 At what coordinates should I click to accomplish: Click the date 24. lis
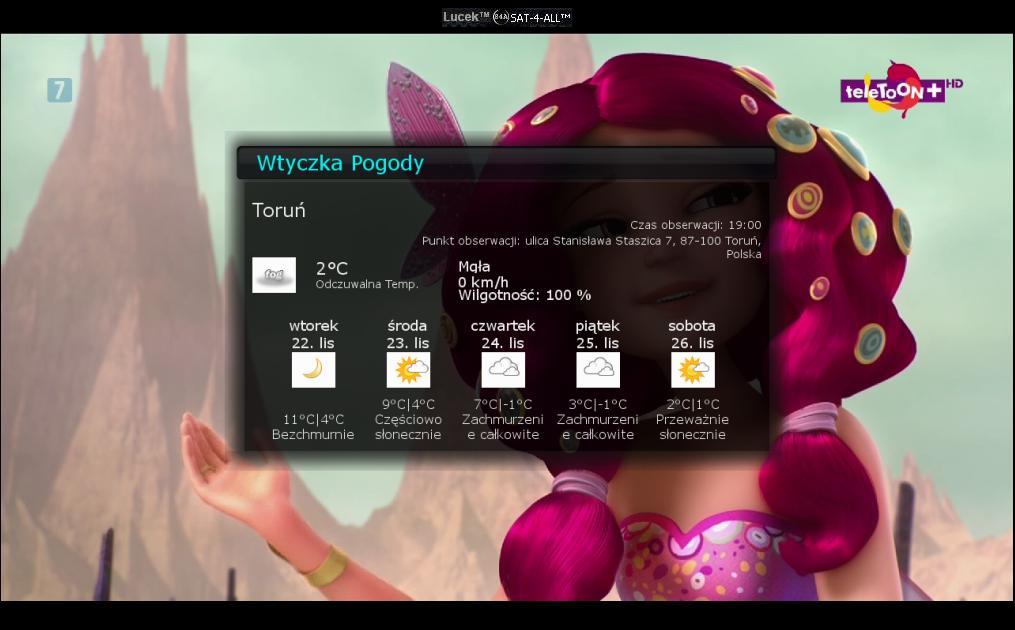tap(503, 343)
